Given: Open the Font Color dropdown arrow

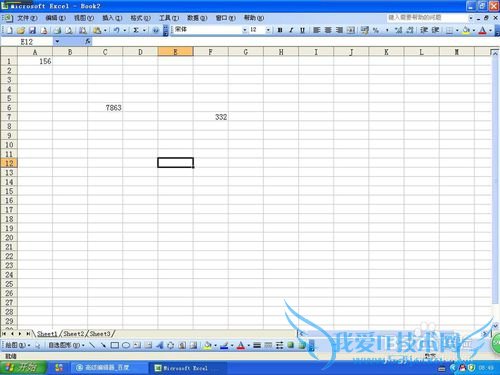Looking at the screenshot, I should pyautogui.click(x=490, y=30).
